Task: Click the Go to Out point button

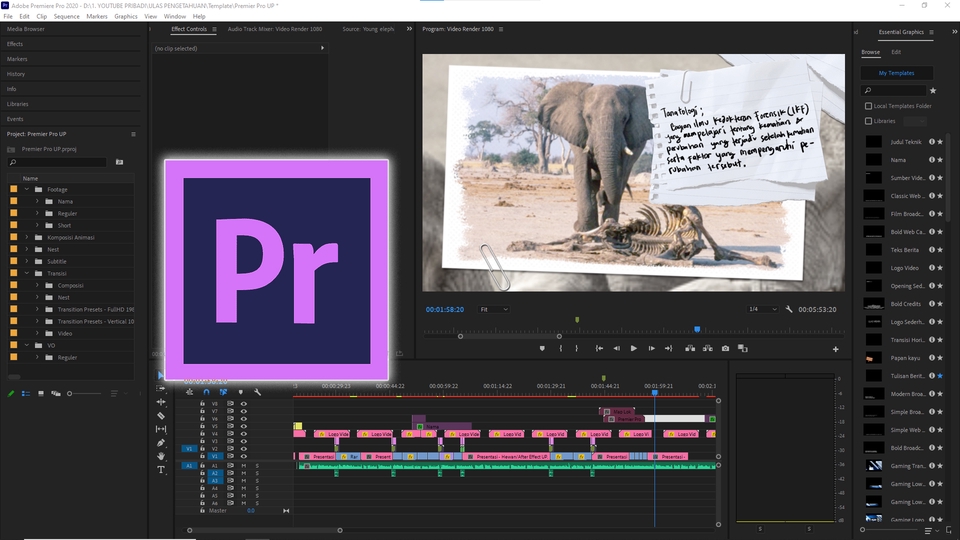Action: click(x=669, y=348)
